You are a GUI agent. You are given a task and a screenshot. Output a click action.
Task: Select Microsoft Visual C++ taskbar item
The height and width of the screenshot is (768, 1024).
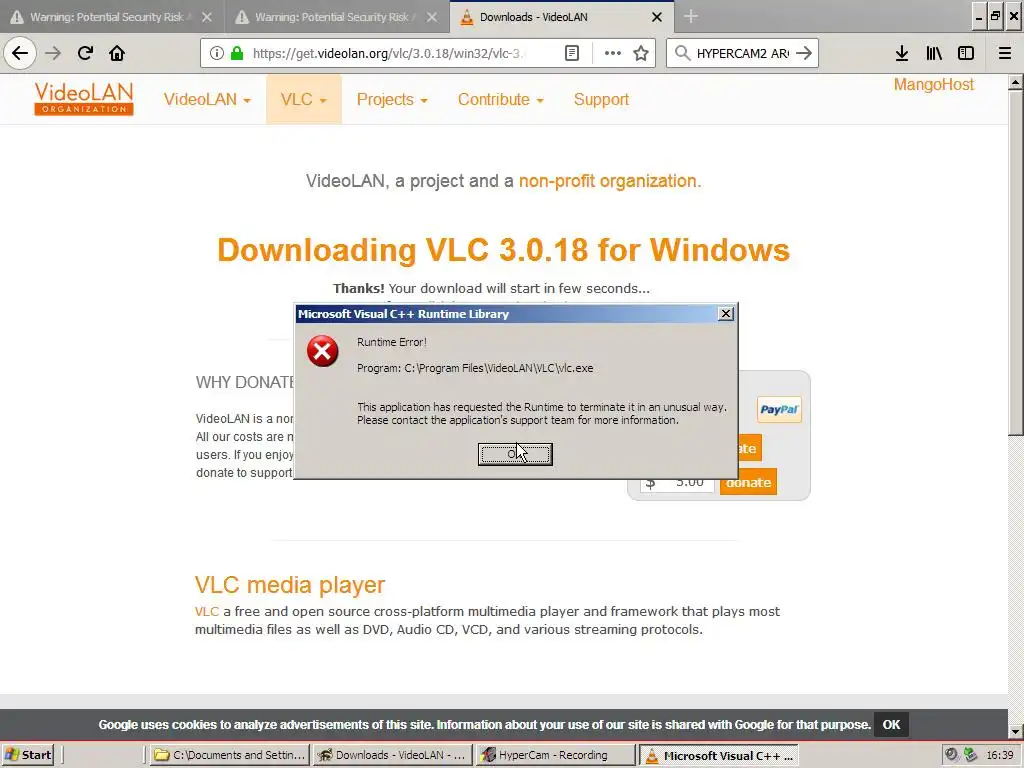coord(718,755)
